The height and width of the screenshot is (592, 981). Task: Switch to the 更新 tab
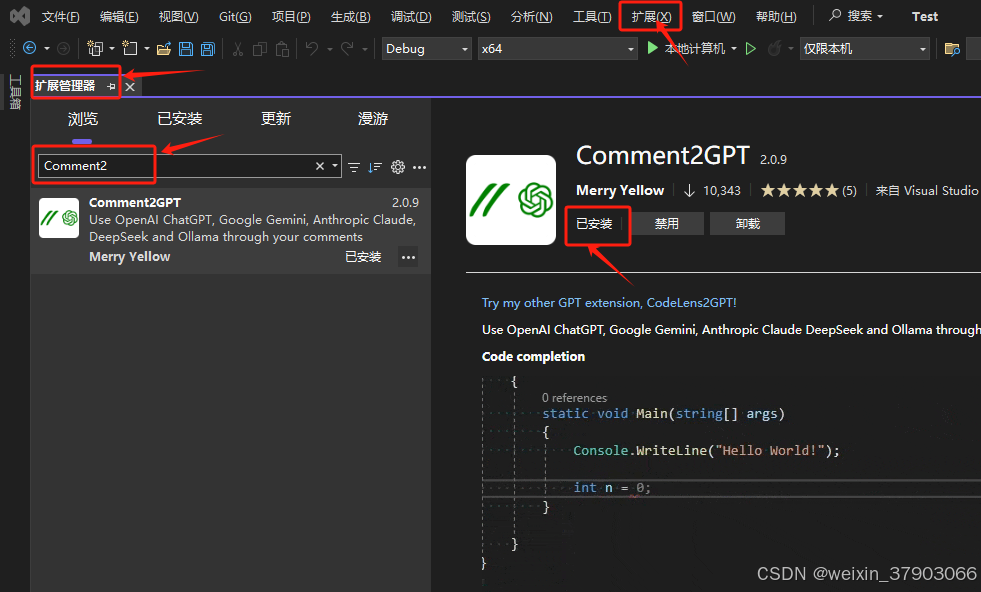point(276,119)
